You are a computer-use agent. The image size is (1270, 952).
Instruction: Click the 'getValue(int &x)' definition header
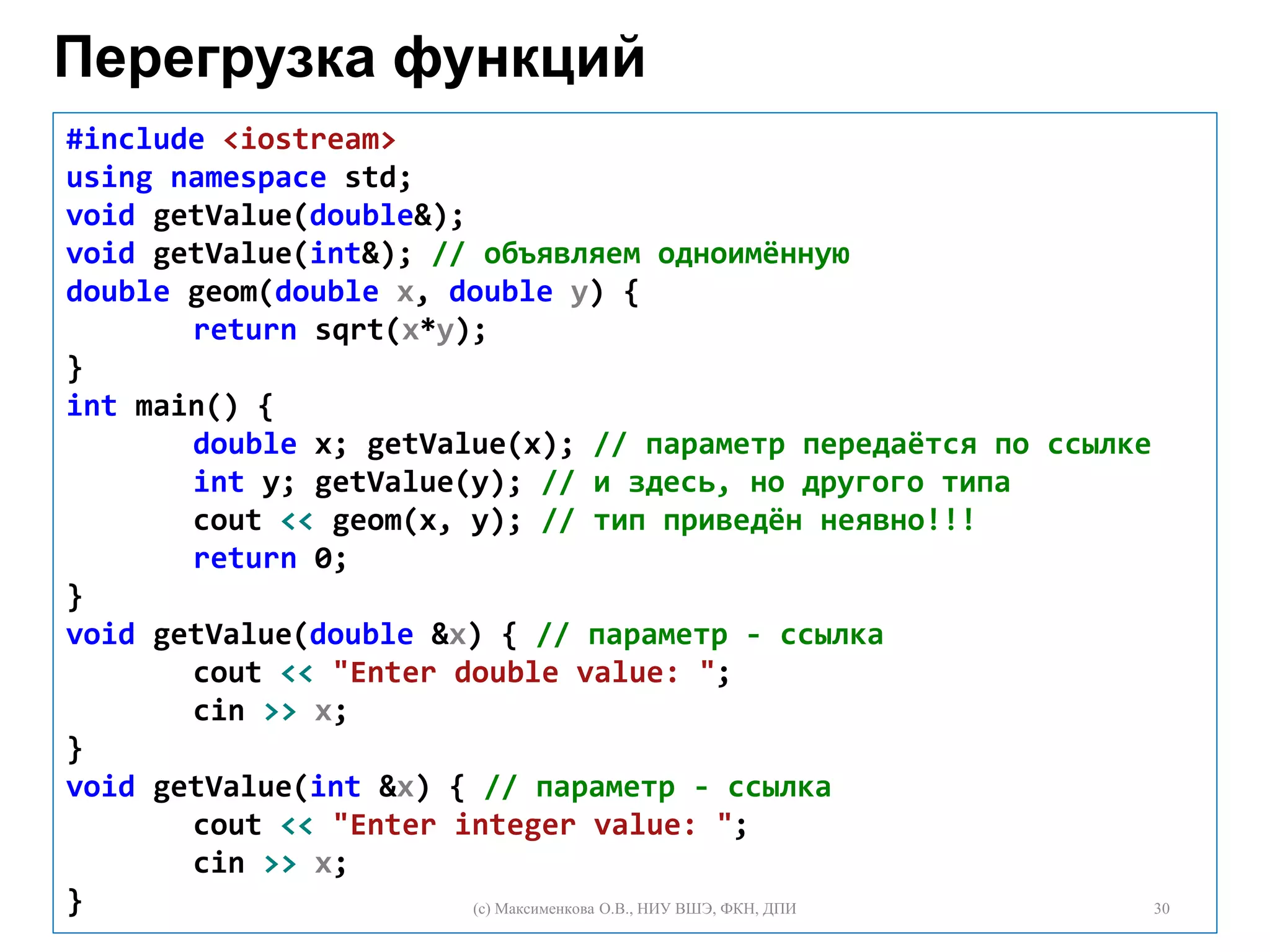[x=290, y=787]
